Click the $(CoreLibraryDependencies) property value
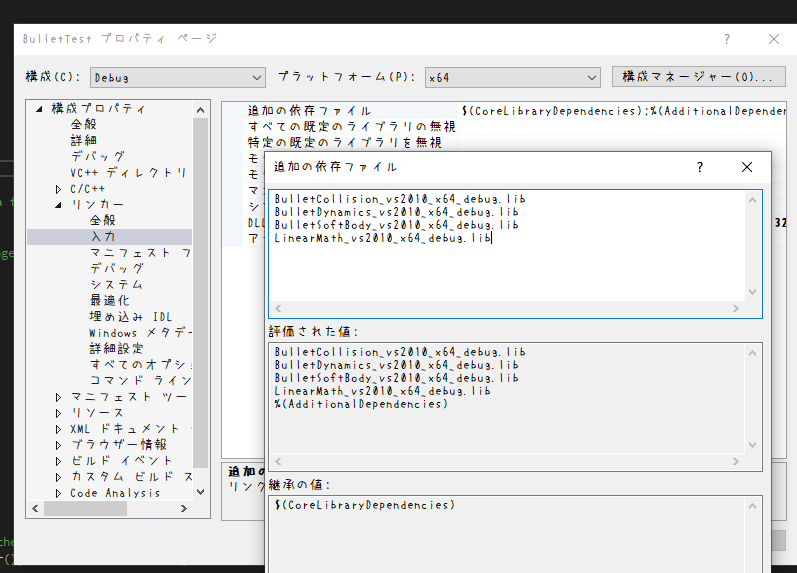 [623, 111]
